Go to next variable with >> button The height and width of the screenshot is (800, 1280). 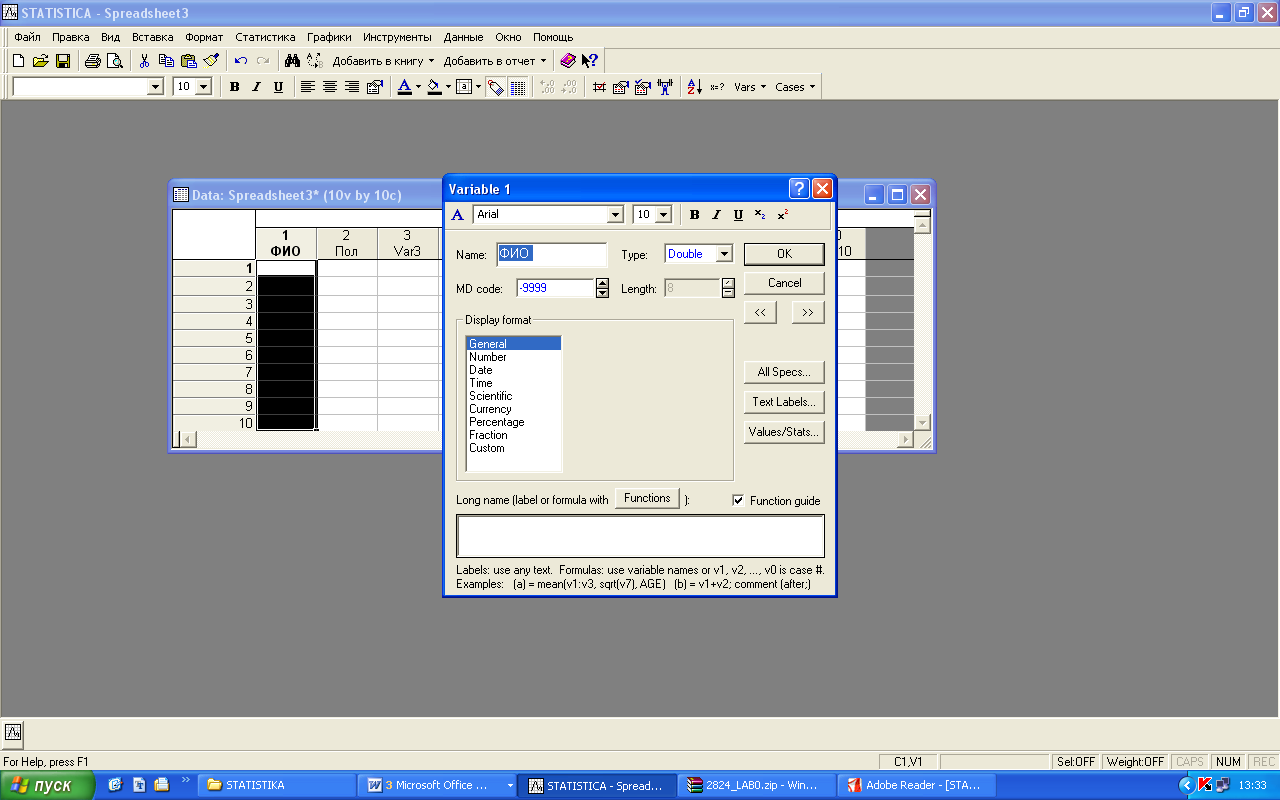(808, 312)
